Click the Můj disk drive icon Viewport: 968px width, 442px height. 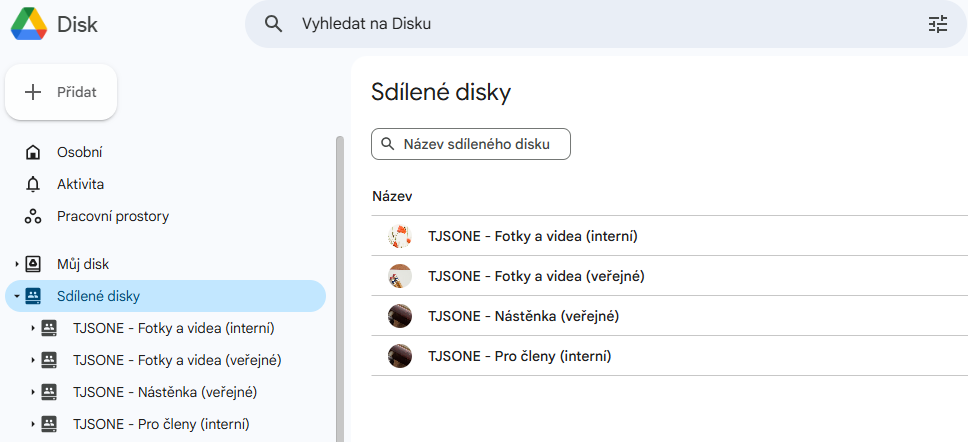click(x=33, y=264)
